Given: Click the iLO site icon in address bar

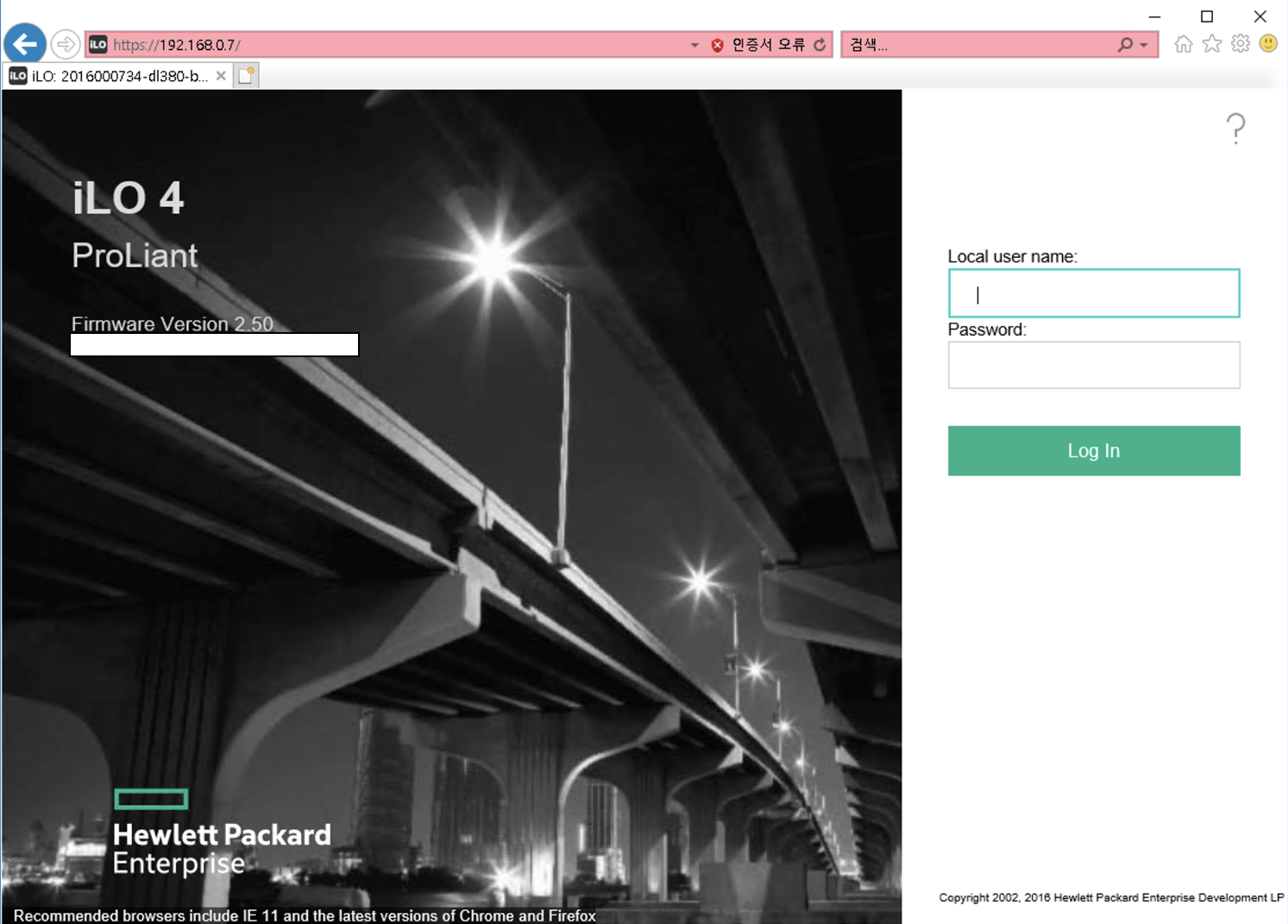Looking at the screenshot, I should [98, 44].
